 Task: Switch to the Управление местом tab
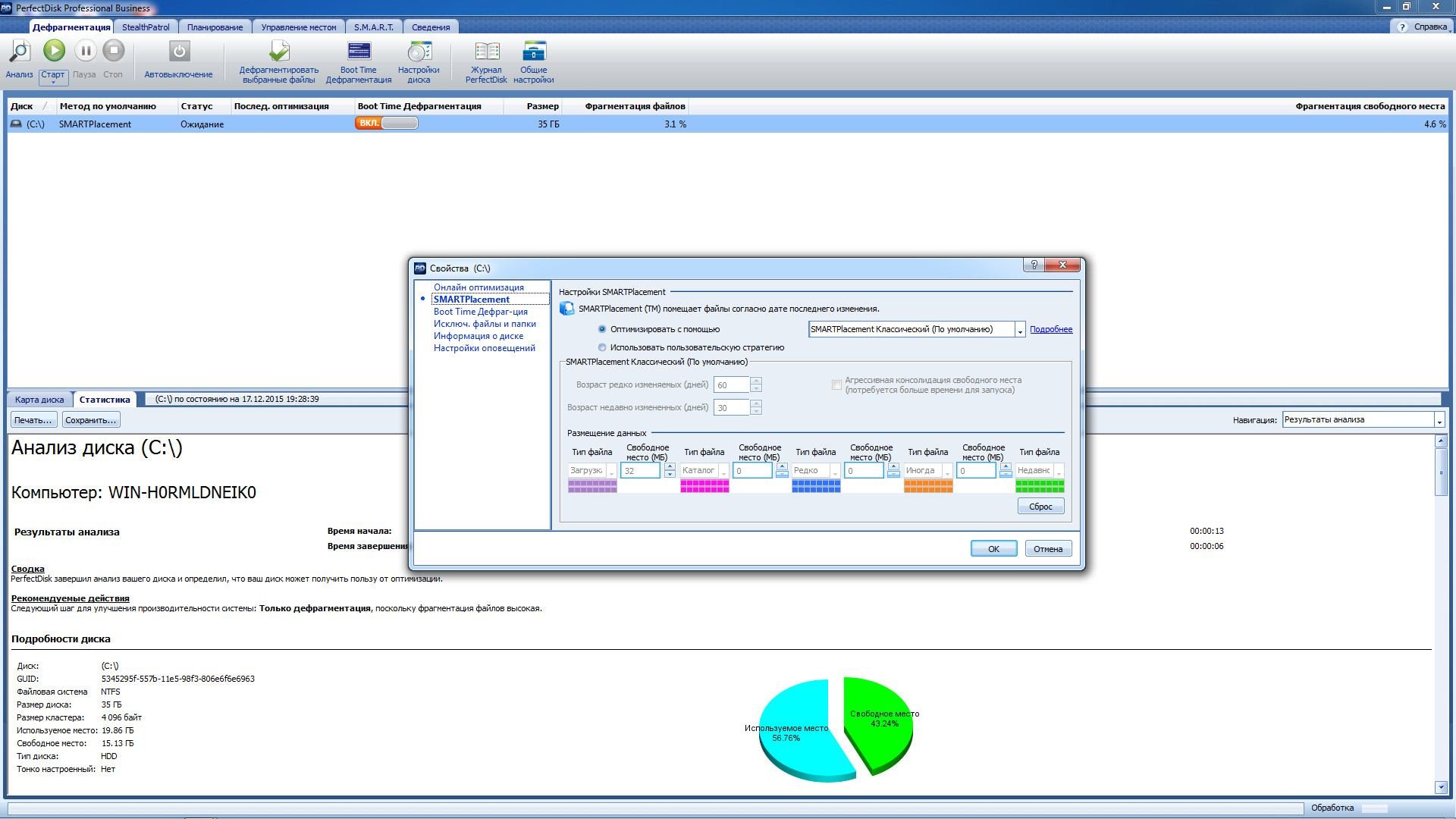click(x=299, y=27)
